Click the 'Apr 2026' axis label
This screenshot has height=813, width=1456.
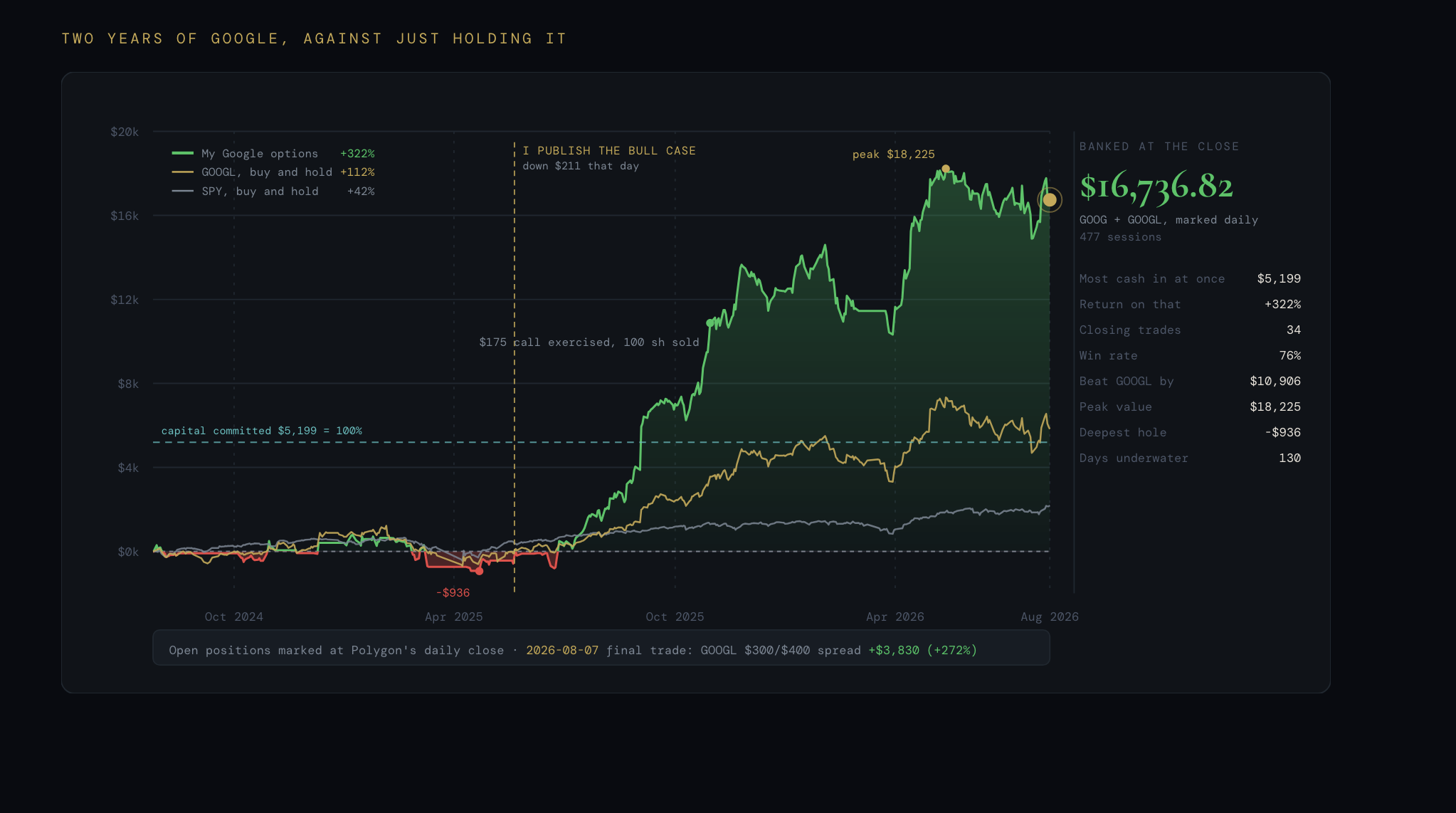(895, 617)
